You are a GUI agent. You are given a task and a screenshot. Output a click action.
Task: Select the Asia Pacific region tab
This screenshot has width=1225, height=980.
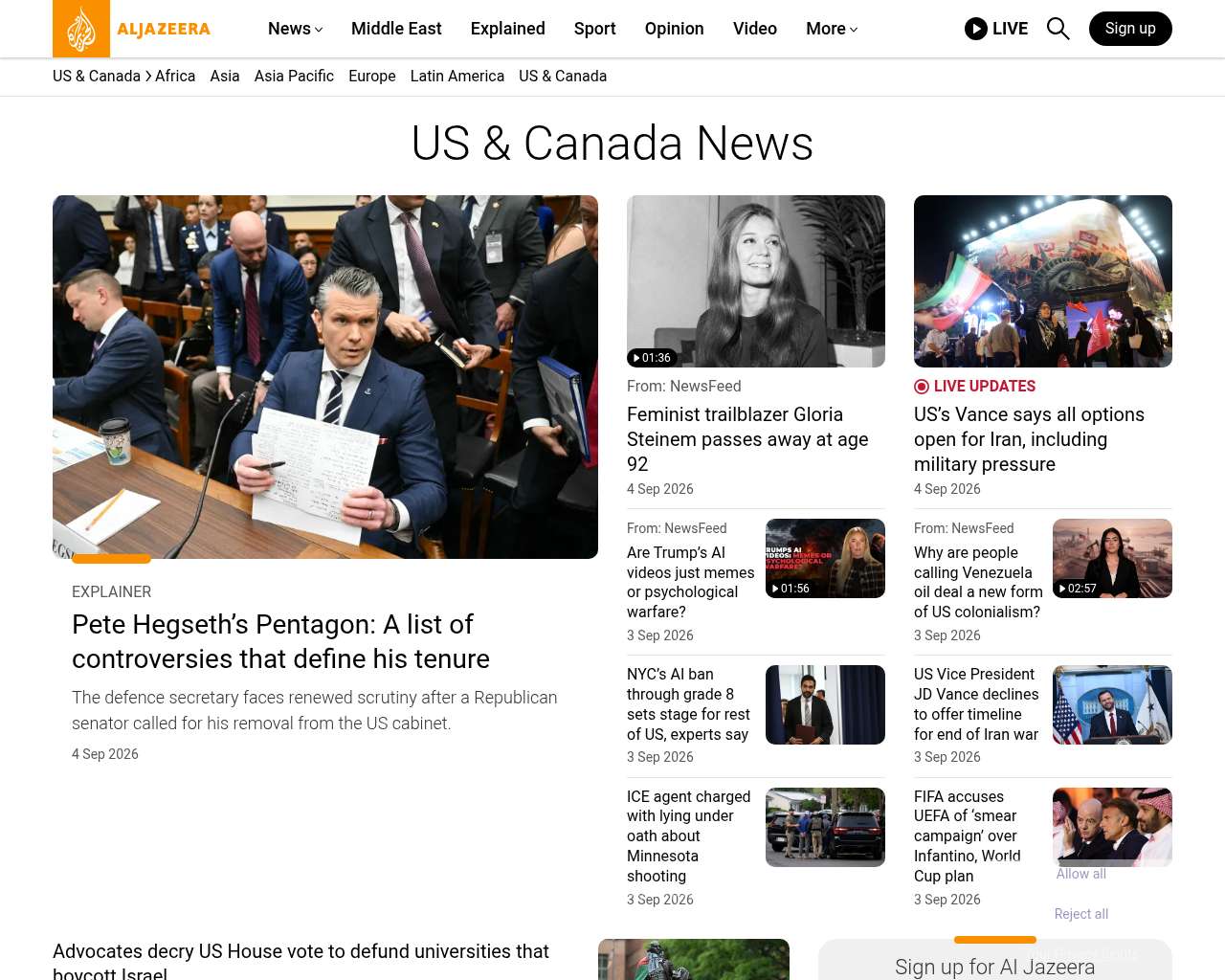point(294,76)
